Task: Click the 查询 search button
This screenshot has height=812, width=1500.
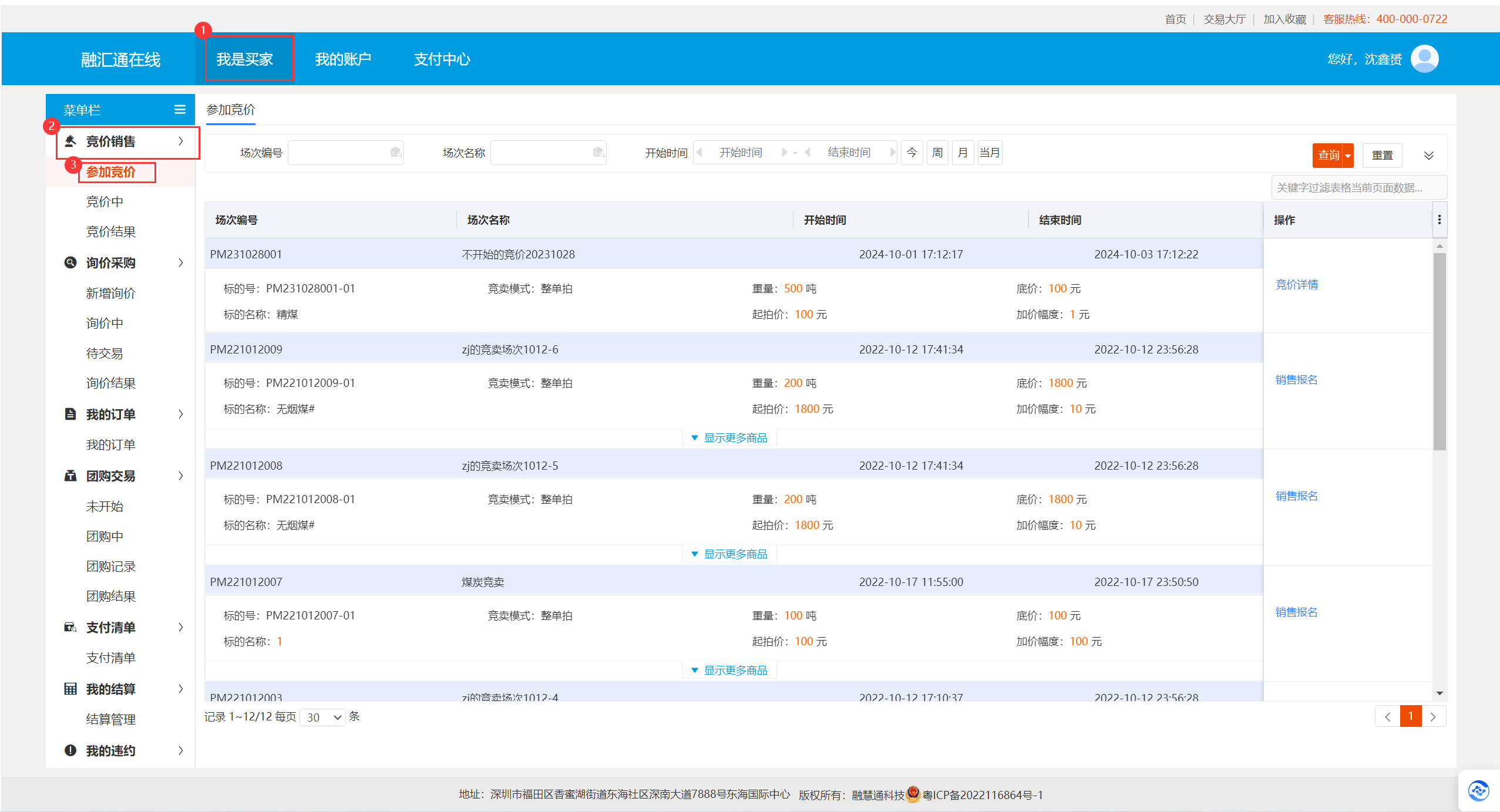Action: tap(1329, 156)
